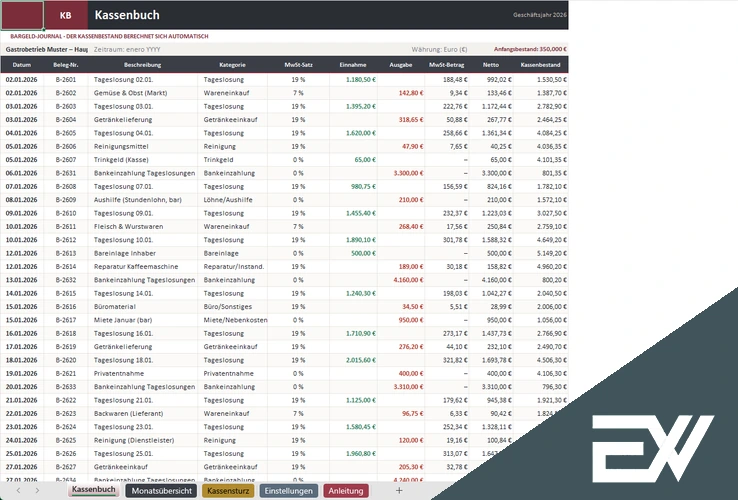Select expense value 318,65 €

tap(411, 120)
